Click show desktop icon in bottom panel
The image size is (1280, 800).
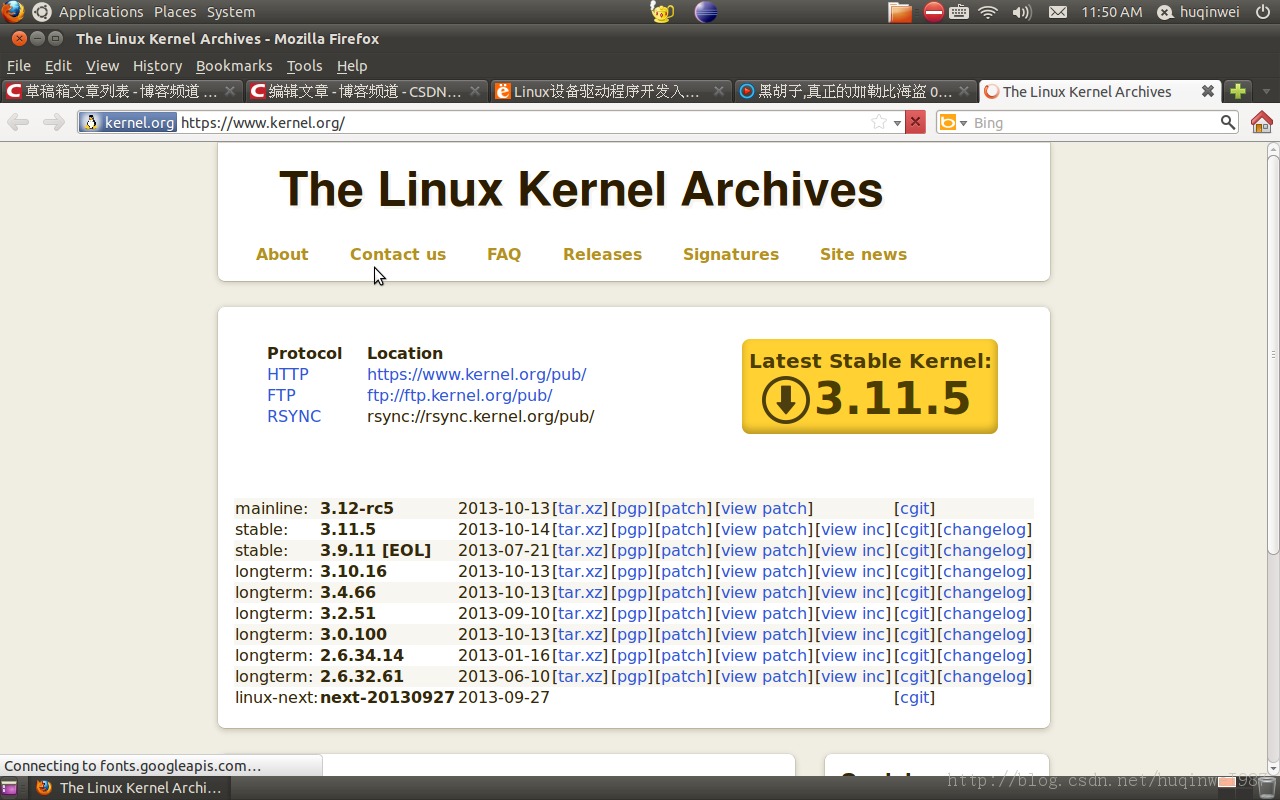click(x=9, y=788)
